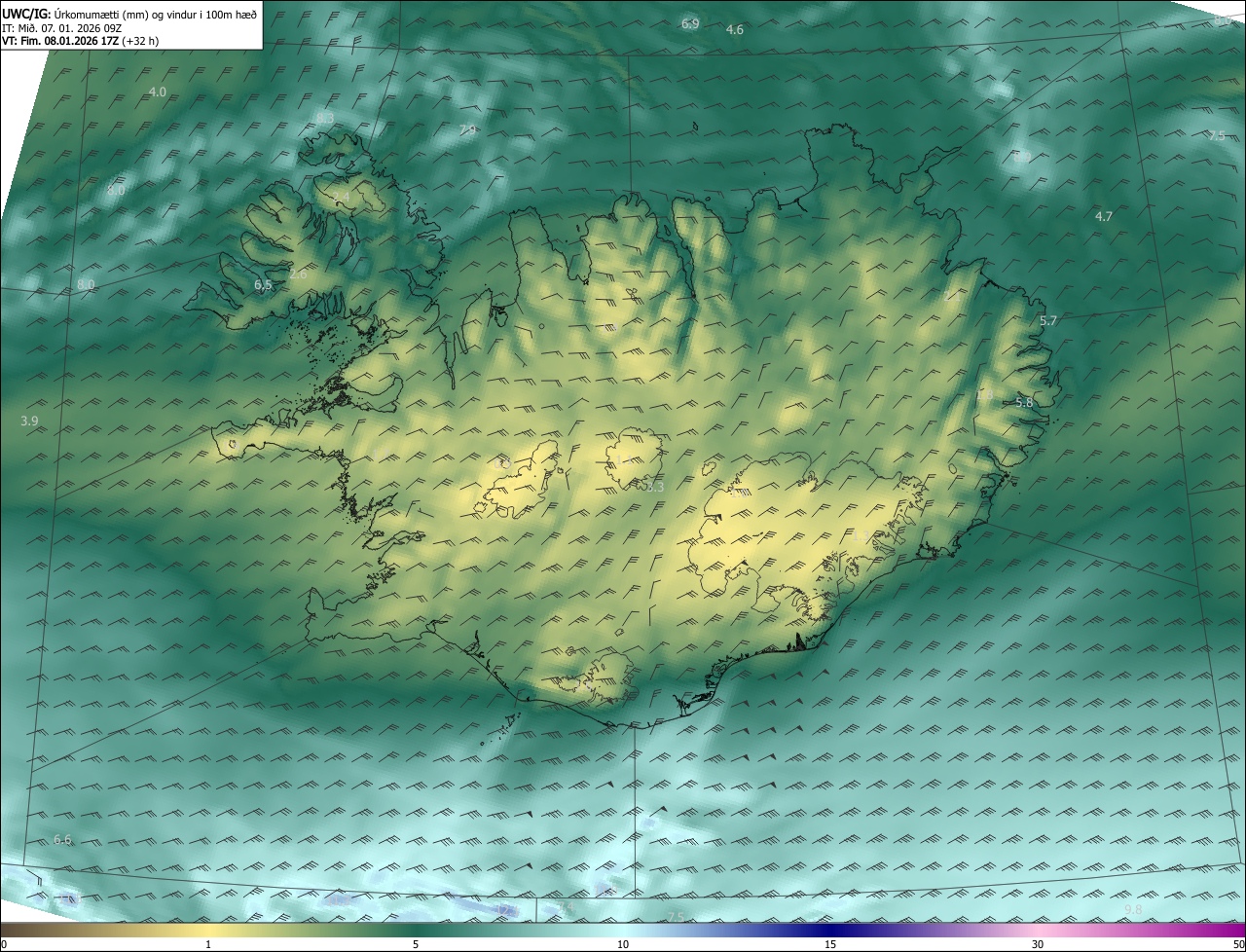
Task: Click the 50 tick on the color scale
Action: tap(1238, 944)
